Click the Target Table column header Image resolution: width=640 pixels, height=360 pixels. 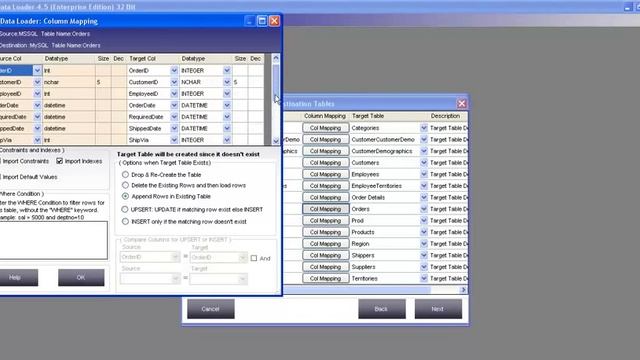tap(388, 116)
